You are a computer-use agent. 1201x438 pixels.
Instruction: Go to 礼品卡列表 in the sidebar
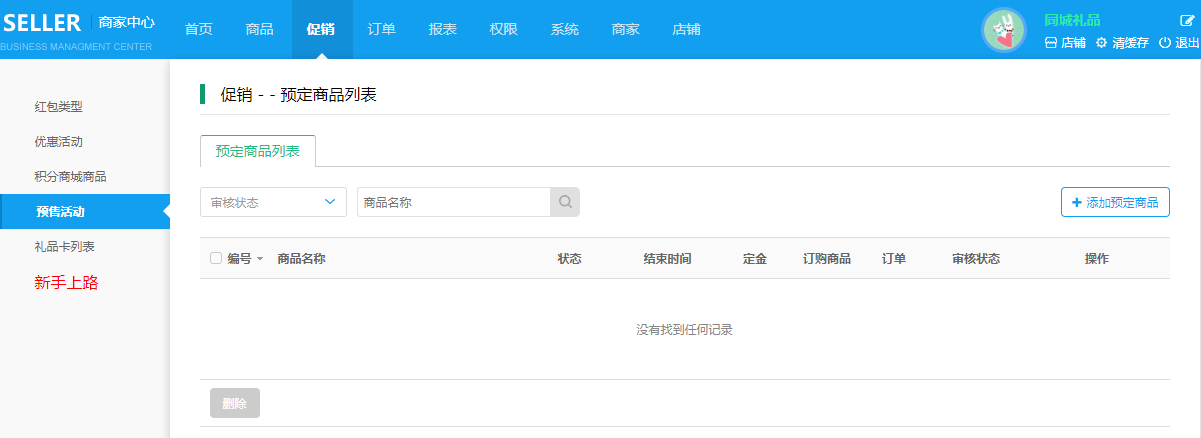pyautogui.click(x=64, y=246)
